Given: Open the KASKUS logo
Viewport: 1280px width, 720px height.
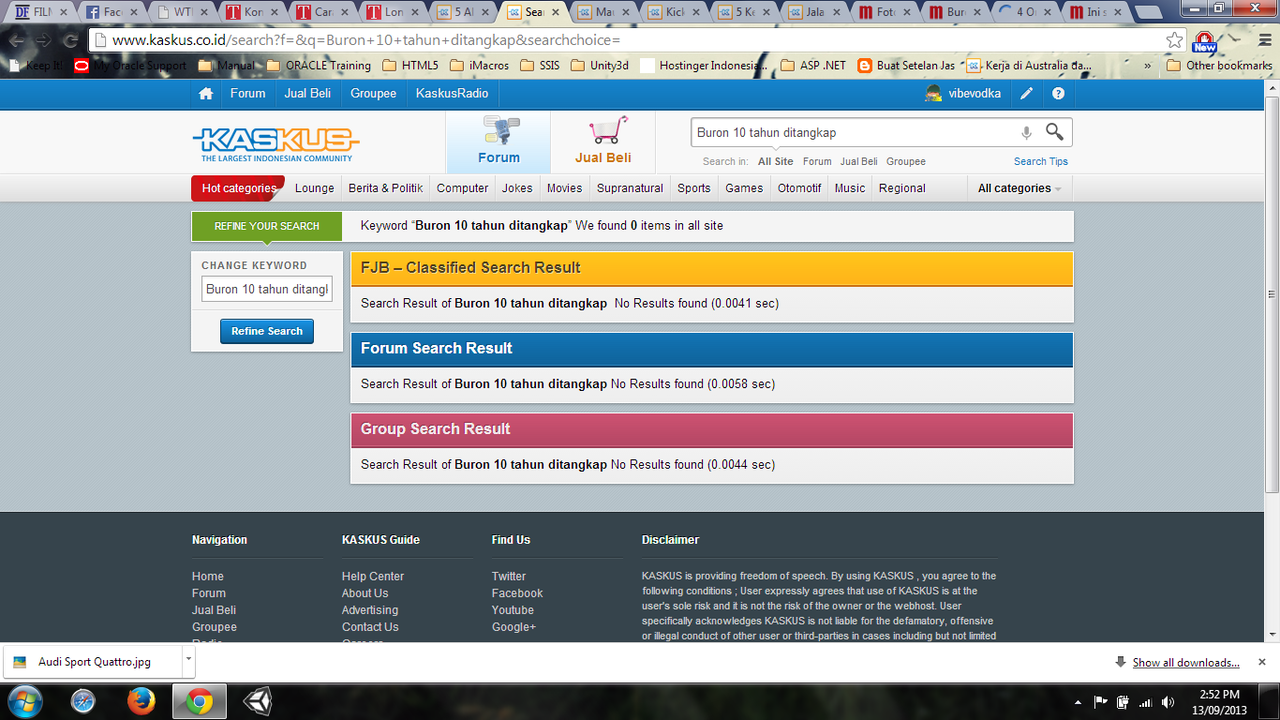Looking at the screenshot, I should tap(276, 143).
